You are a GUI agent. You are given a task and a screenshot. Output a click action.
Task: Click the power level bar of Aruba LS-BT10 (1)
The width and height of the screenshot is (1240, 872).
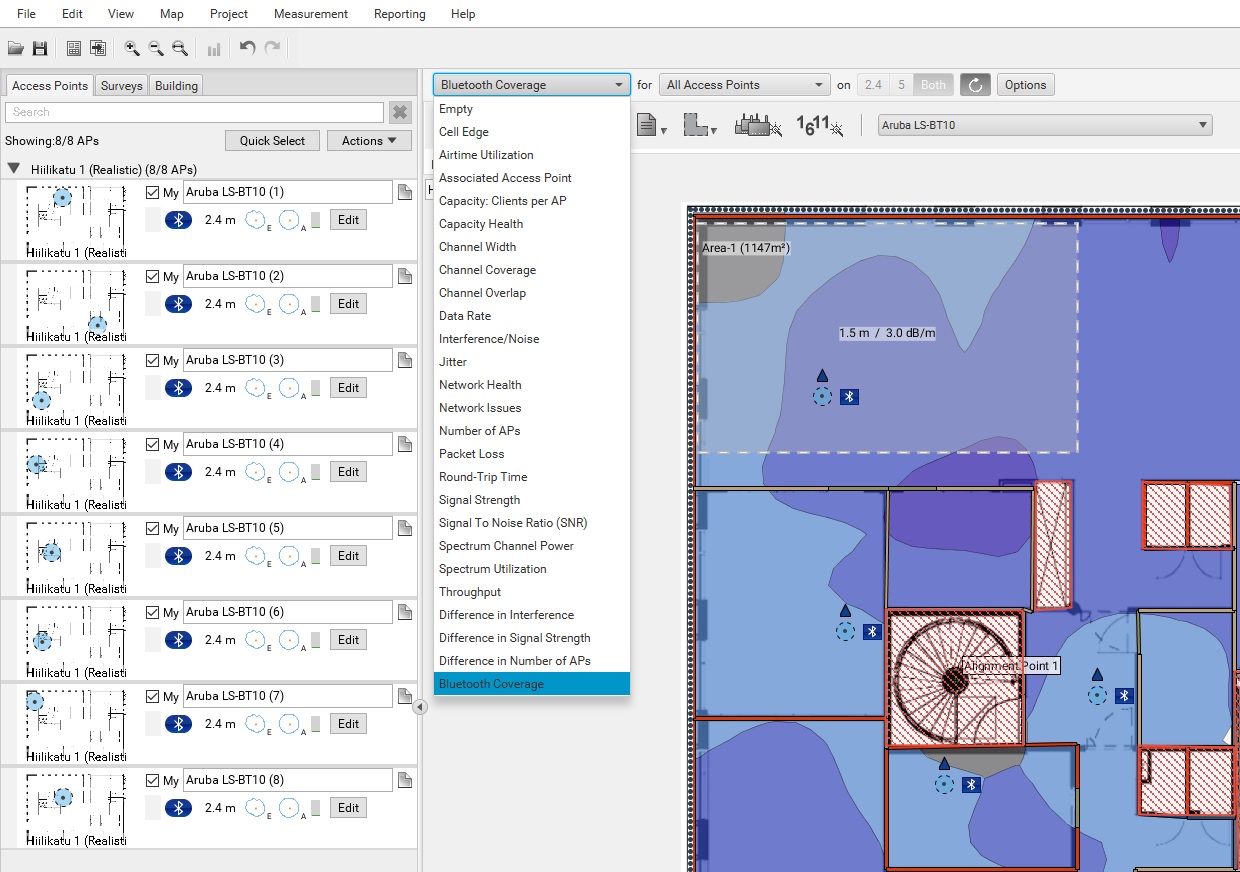[x=316, y=220]
